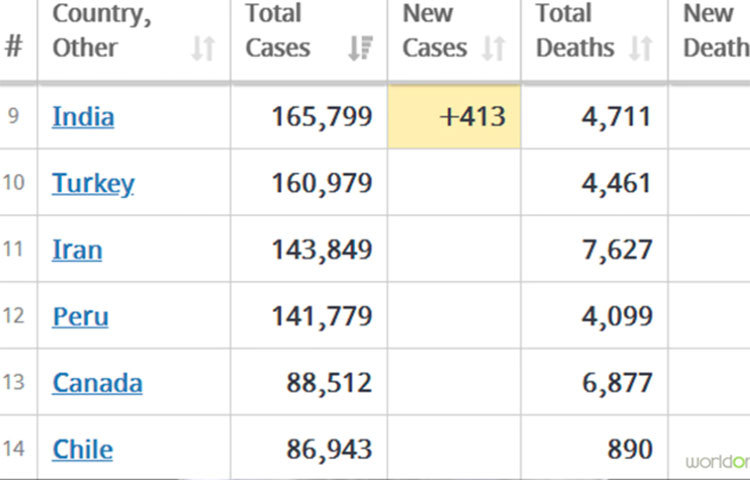
Task: Click the Worldometer watermark logo
Action: click(718, 461)
